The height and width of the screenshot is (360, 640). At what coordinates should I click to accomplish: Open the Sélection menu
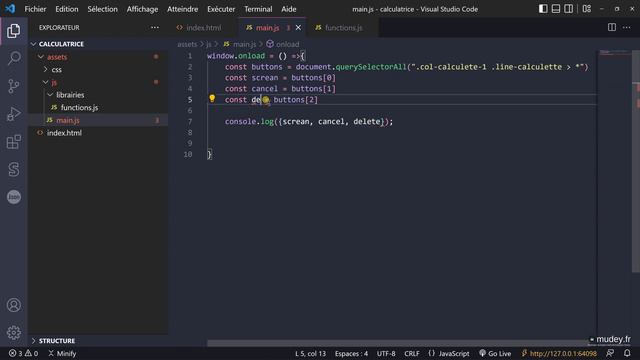point(102,9)
